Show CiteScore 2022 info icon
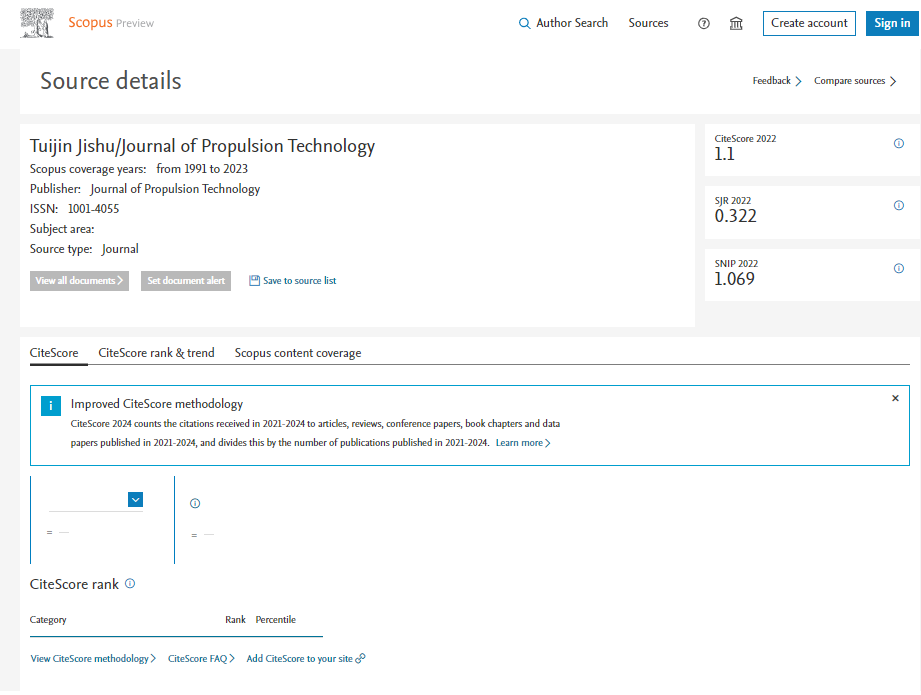The height and width of the screenshot is (695, 921). pos(898,144)
